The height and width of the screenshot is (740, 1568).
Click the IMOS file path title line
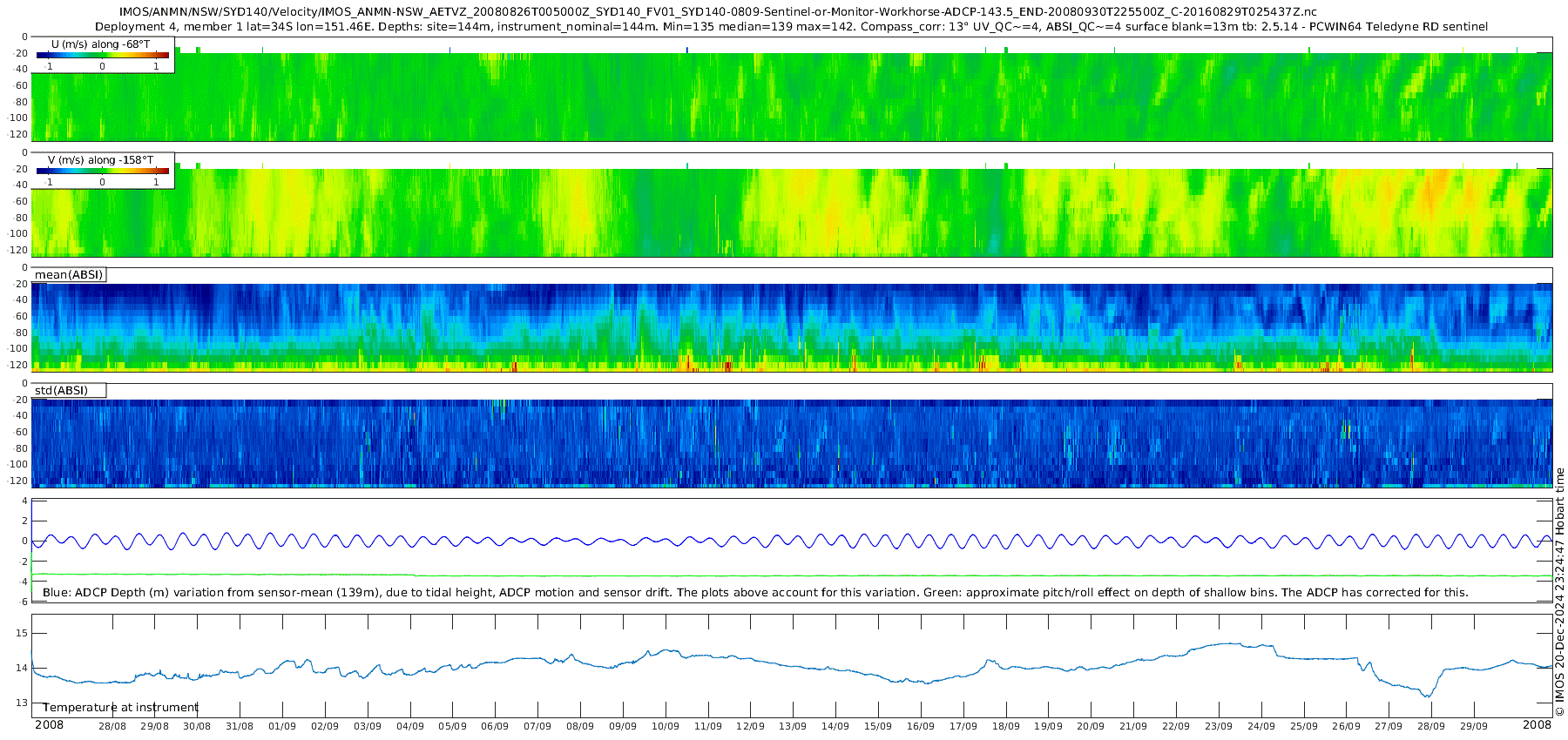click(718, 12)
